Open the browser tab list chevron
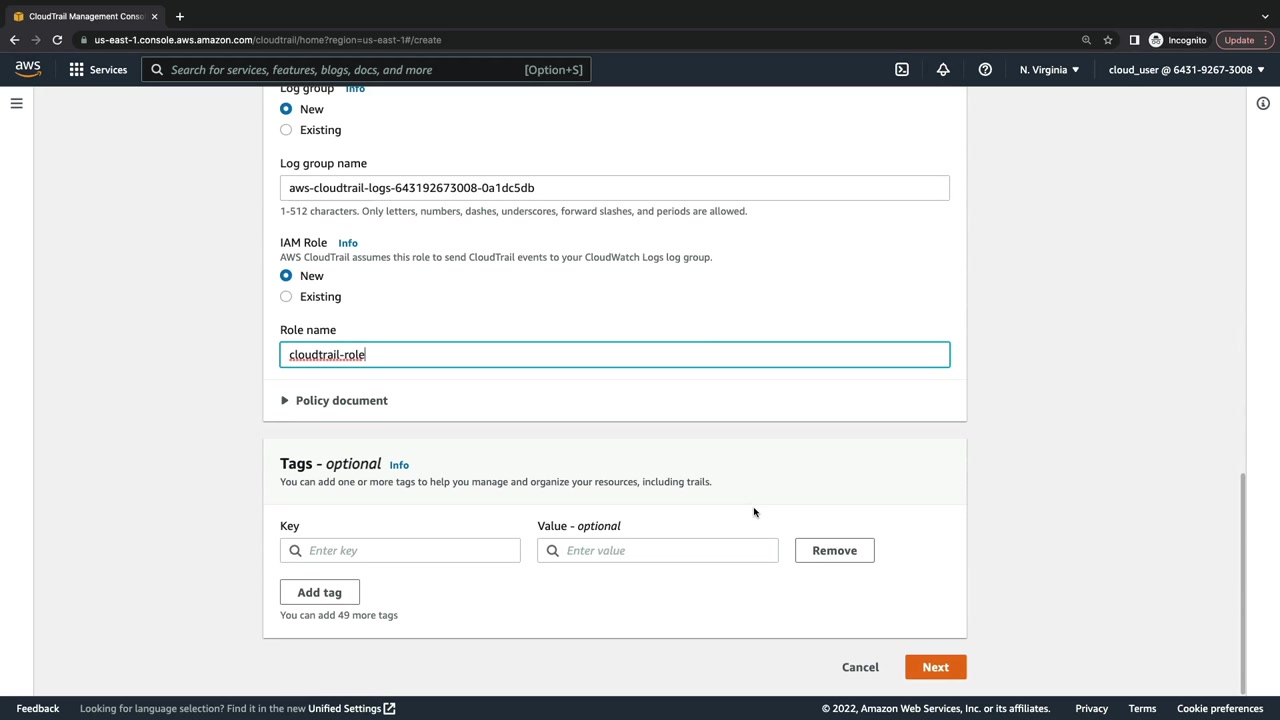 [1265, 16]
